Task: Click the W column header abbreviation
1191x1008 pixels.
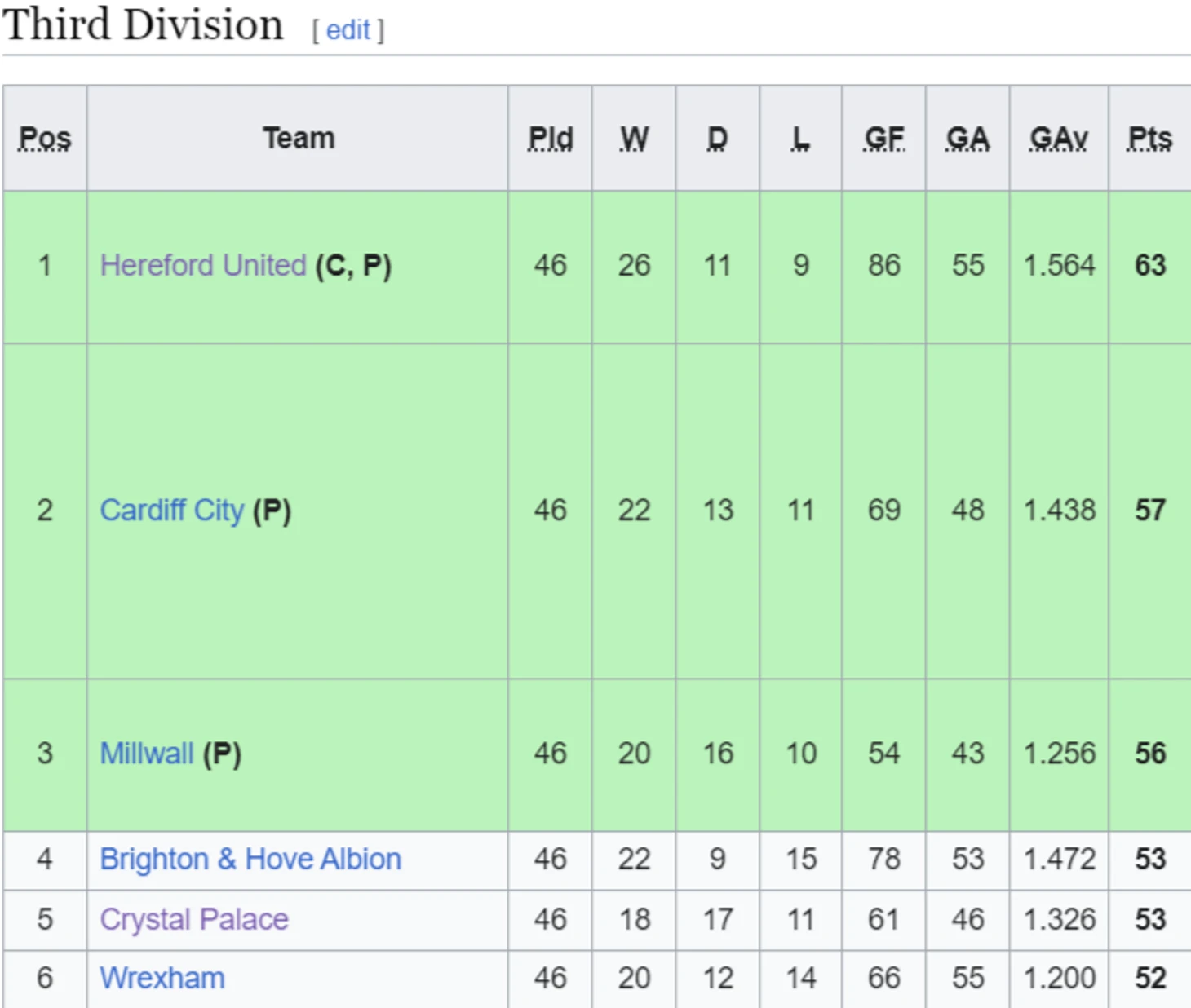Action: click(x=634, y=139)
